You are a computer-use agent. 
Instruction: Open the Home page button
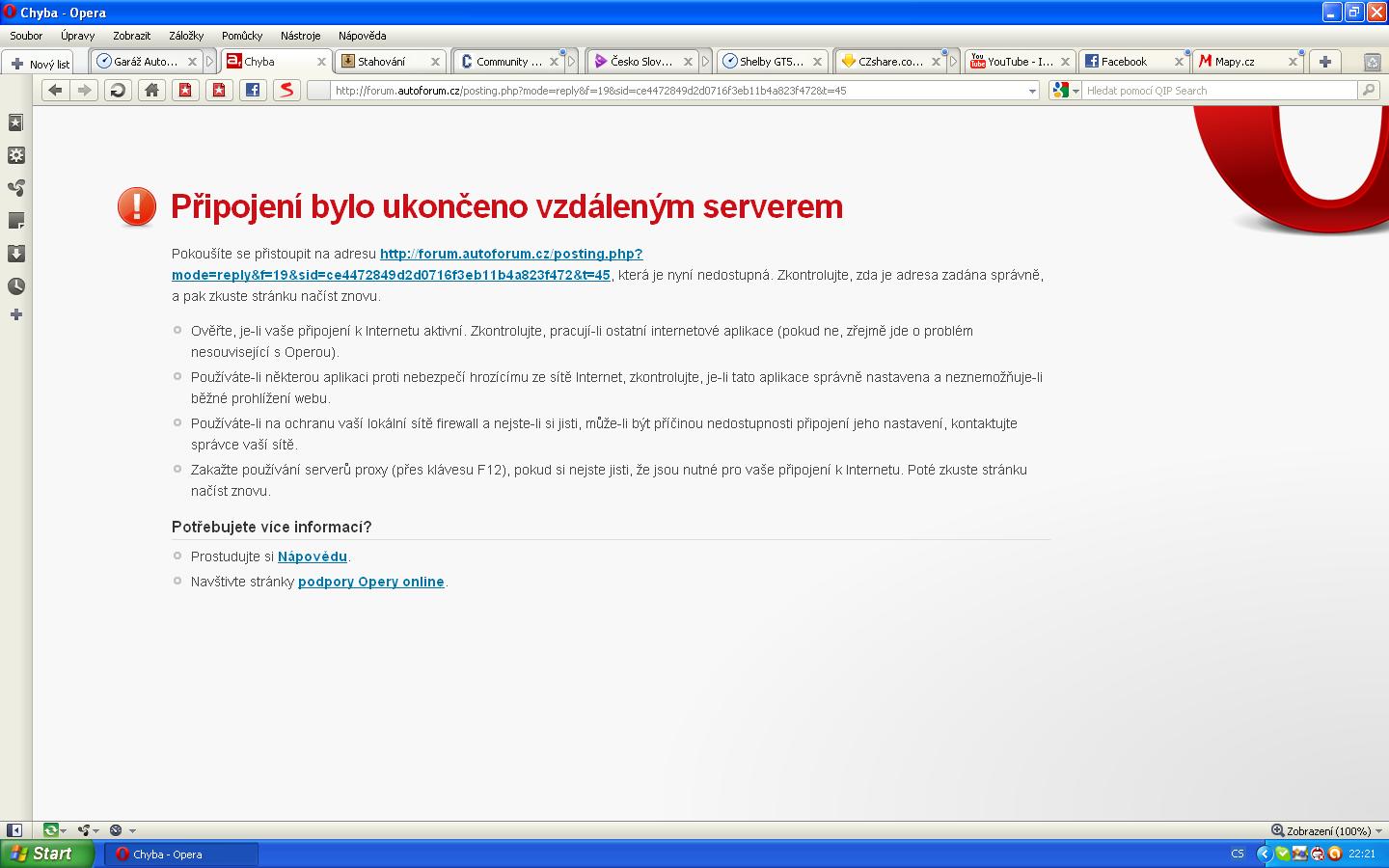point(151,90)
